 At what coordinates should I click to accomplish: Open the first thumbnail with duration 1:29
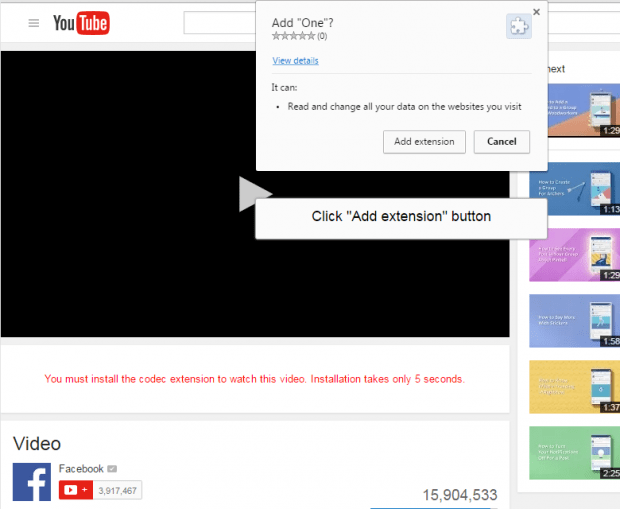click(x=584, y=110)
